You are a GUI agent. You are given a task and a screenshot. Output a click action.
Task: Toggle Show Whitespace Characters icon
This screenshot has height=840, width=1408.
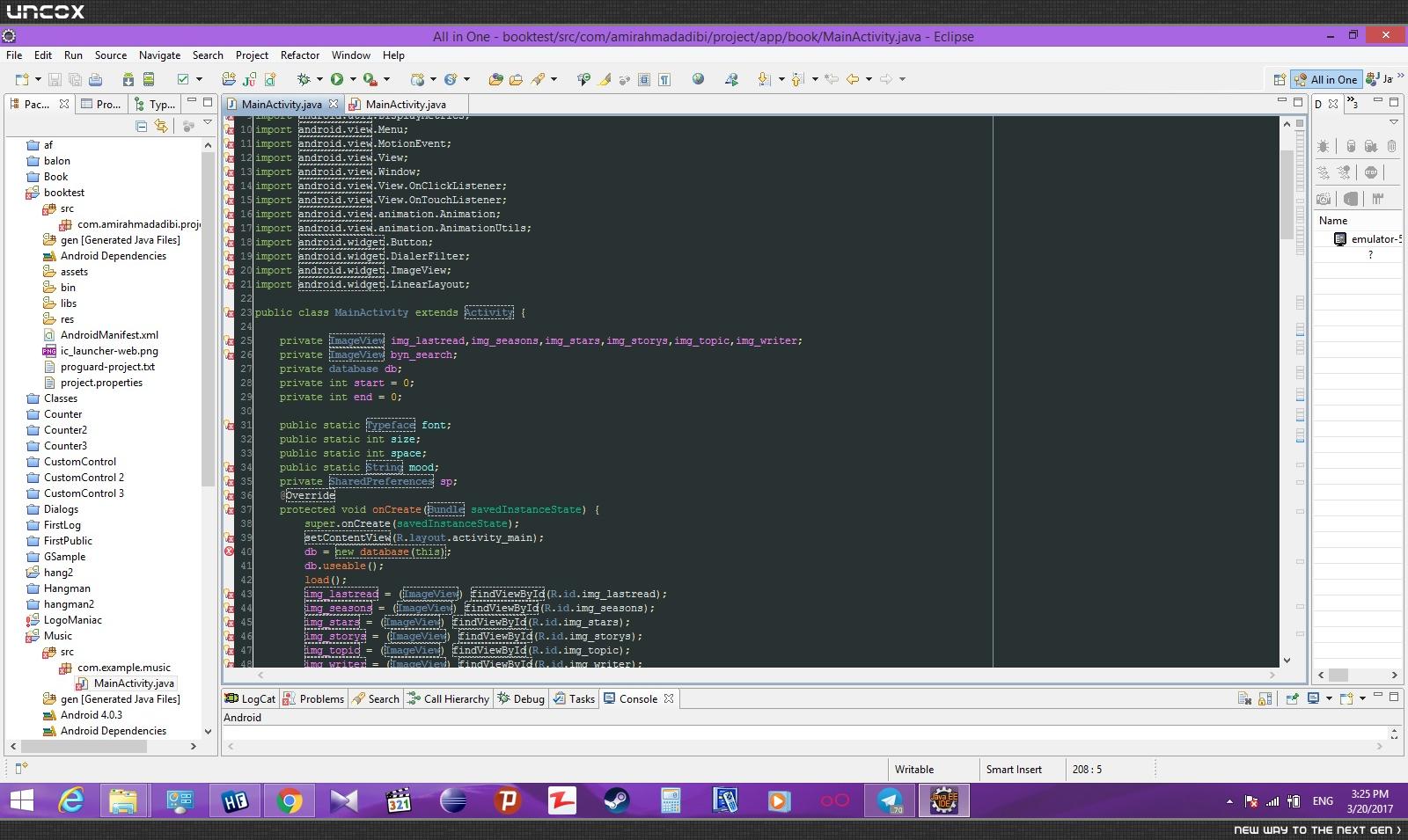(x=664, y=79)
